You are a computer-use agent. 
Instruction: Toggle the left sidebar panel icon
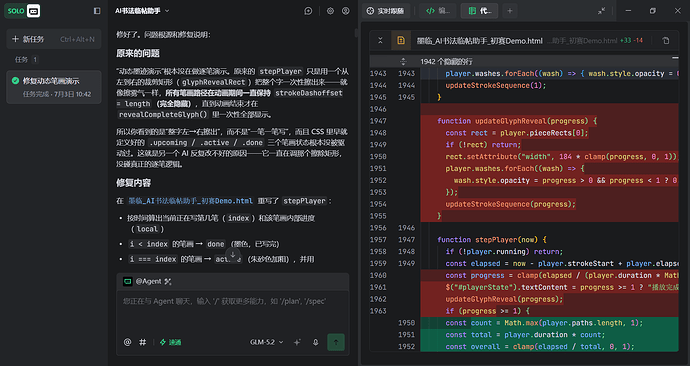point(97,11)
